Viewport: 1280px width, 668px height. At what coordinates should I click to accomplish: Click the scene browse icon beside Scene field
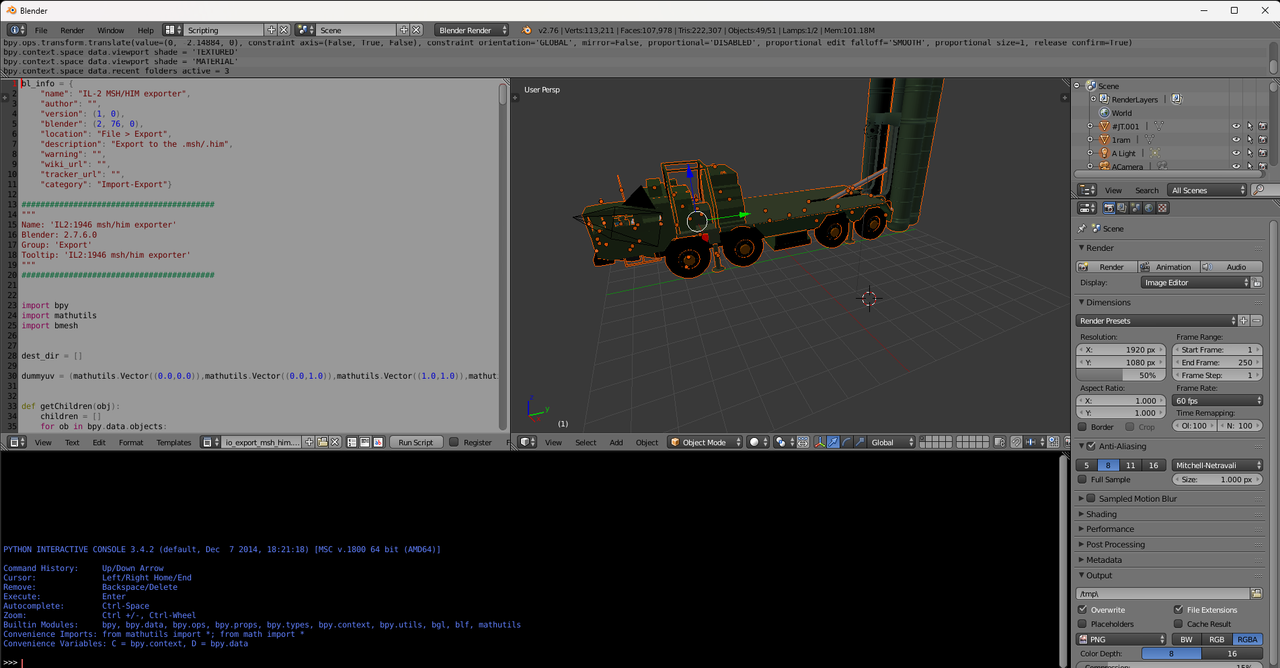click(305, 30)
